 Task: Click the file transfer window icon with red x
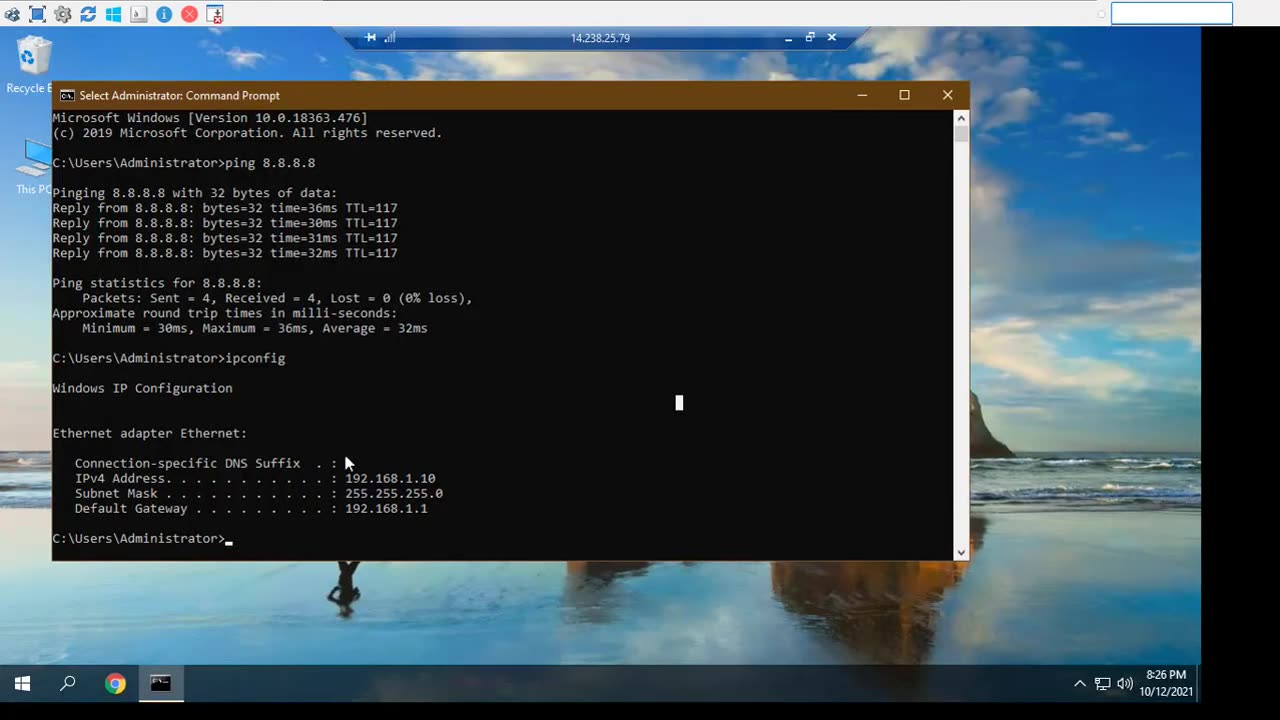tap(215, 14)
